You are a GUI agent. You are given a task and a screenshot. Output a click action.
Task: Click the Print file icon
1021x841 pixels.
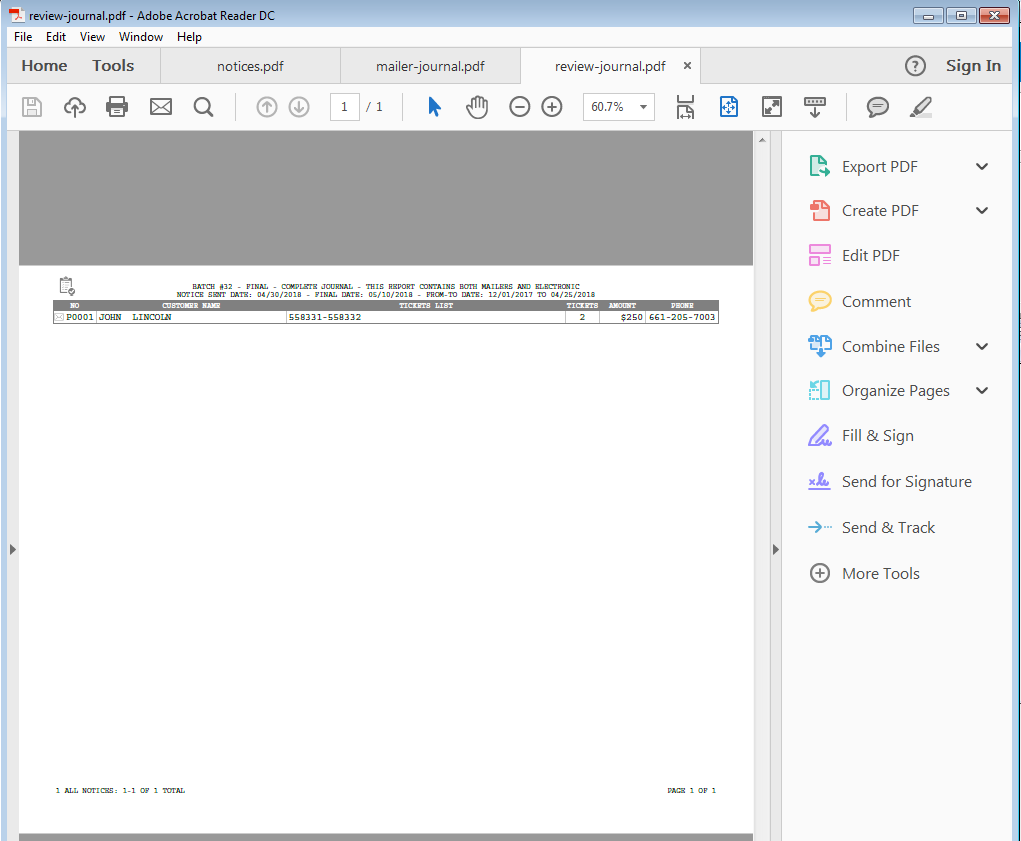tap(117, 107)
